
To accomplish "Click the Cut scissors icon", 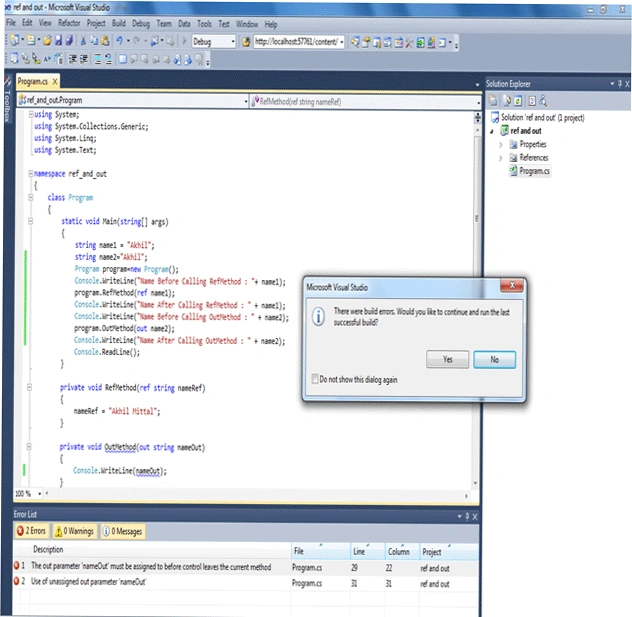I will click(x=83, y=41).
